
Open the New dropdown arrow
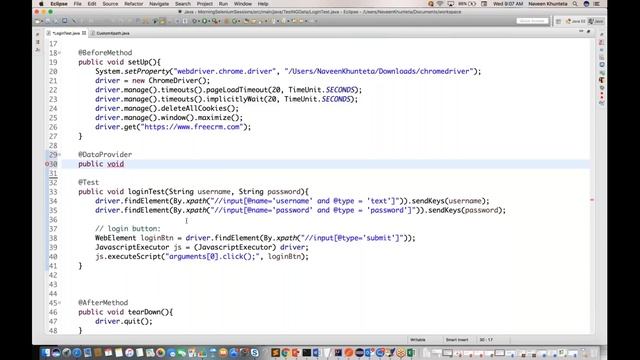click(x=42, y=21)
